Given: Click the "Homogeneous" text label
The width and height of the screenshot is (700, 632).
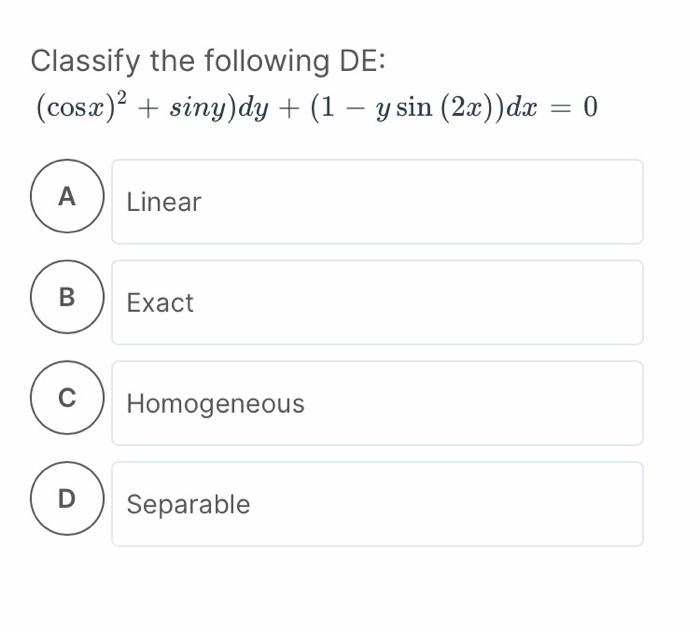Looking at the screenshot, I should pyautogui.click(x=215, y=404).
